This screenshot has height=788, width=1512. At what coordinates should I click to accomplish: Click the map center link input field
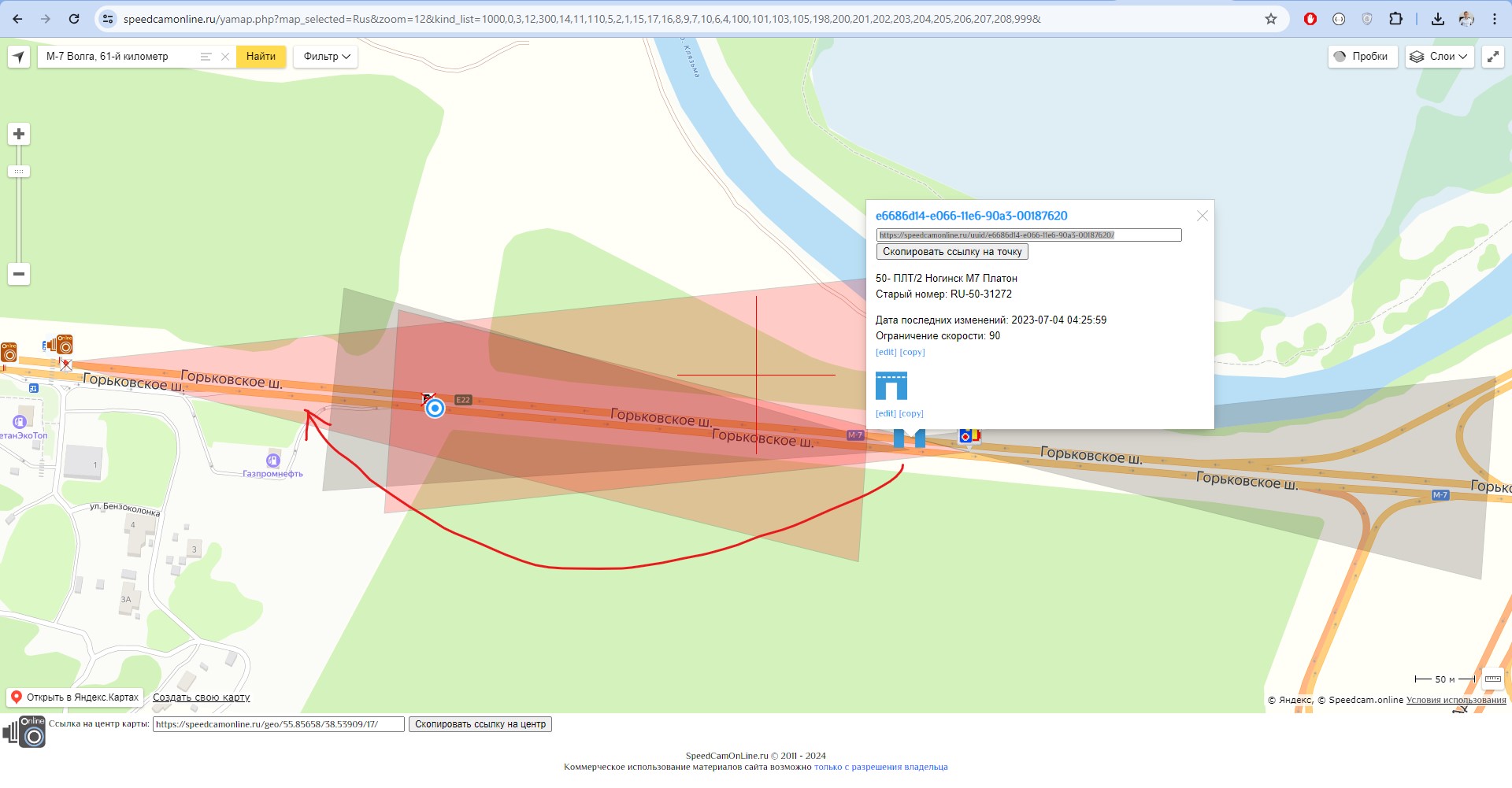tap(278, 724)
